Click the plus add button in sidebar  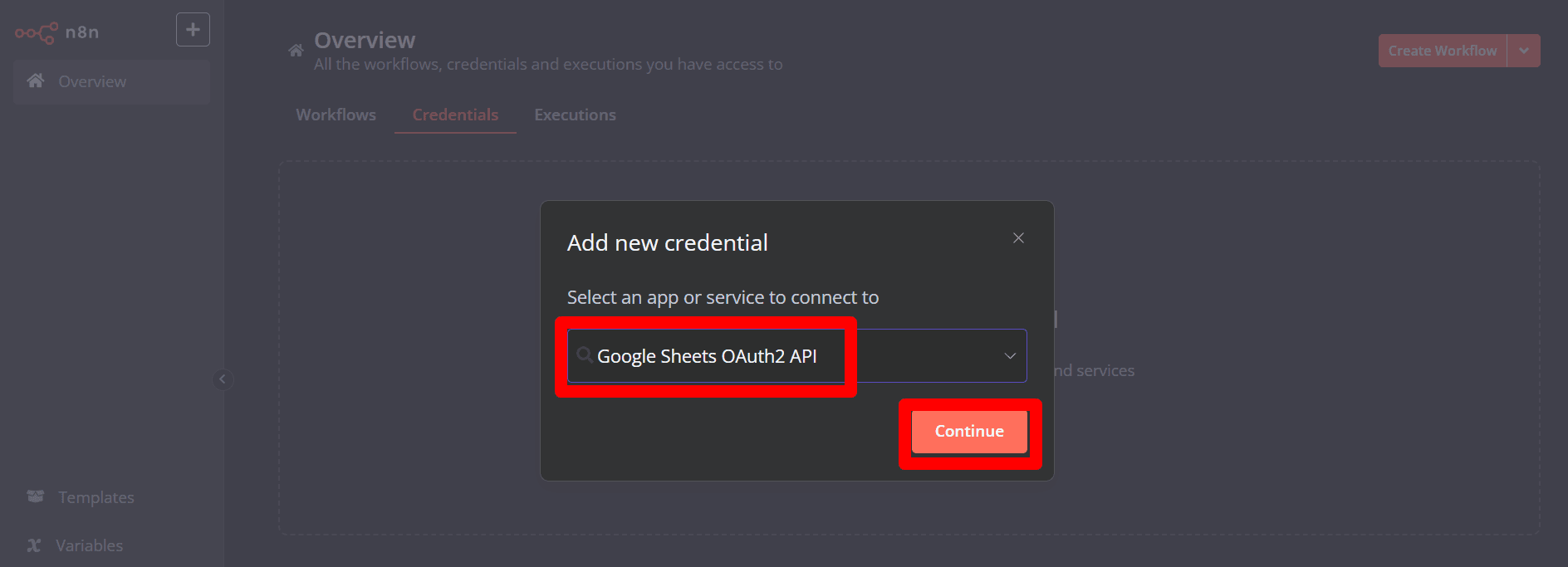click(x=193, y=30)
